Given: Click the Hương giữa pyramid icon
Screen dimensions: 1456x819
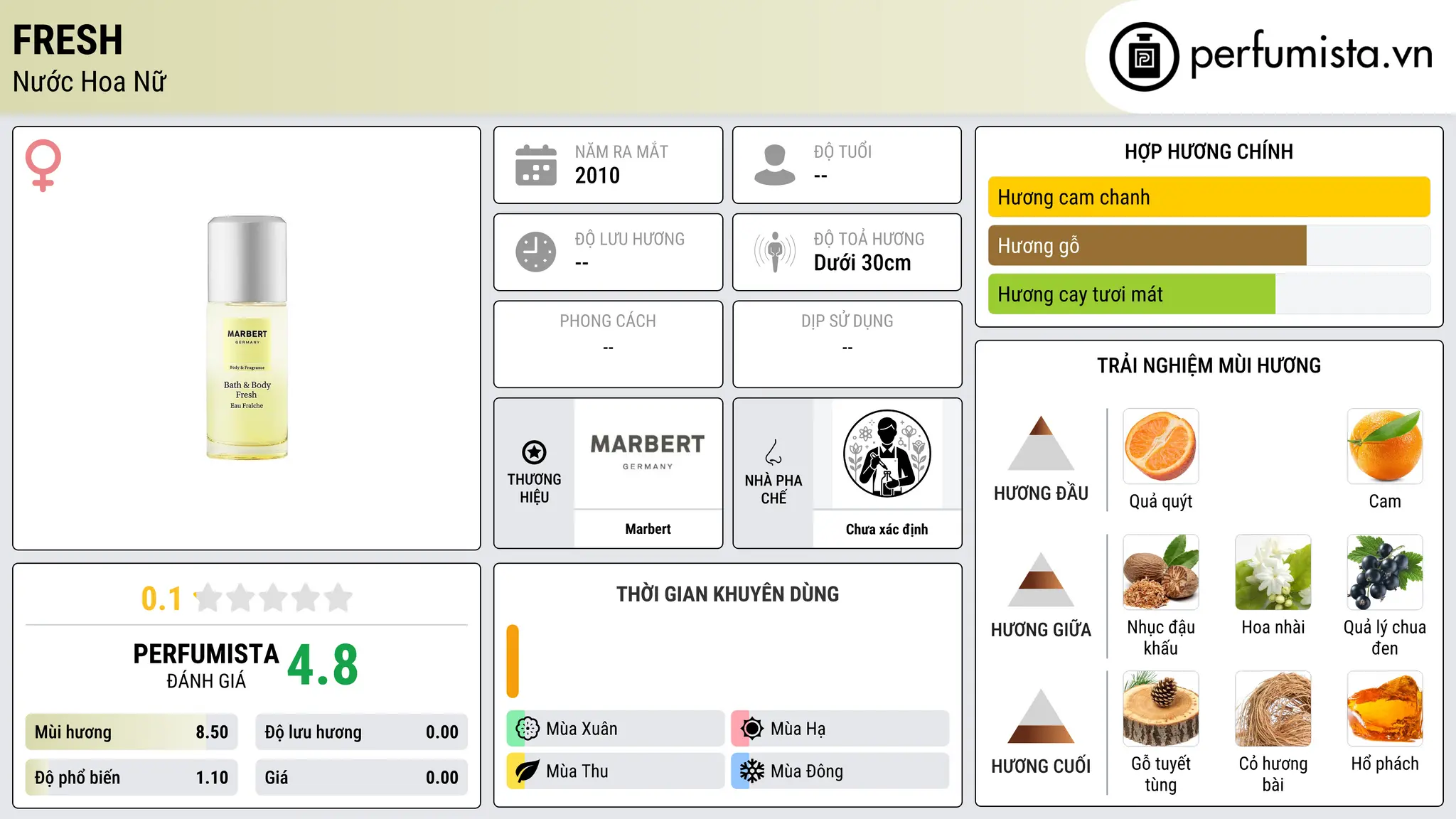Looking at the screenshot, I should [x=1041, y=579].
